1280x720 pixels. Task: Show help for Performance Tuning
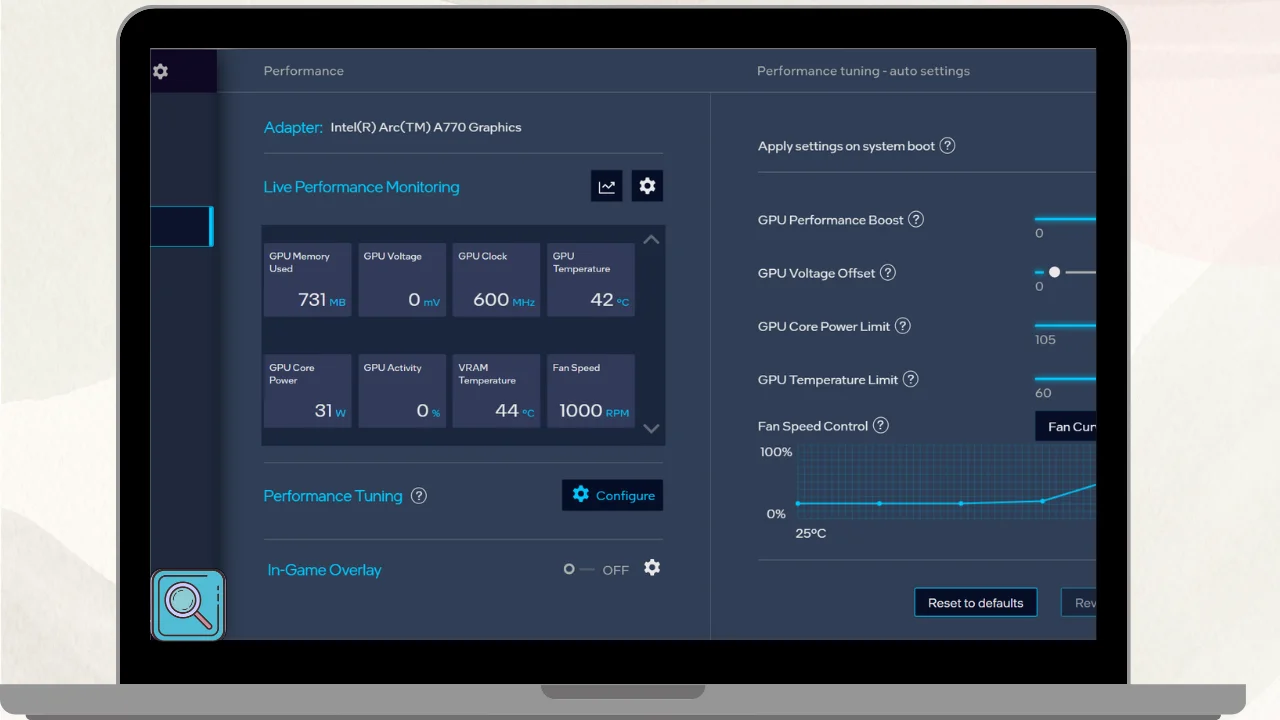coord(419,496)
